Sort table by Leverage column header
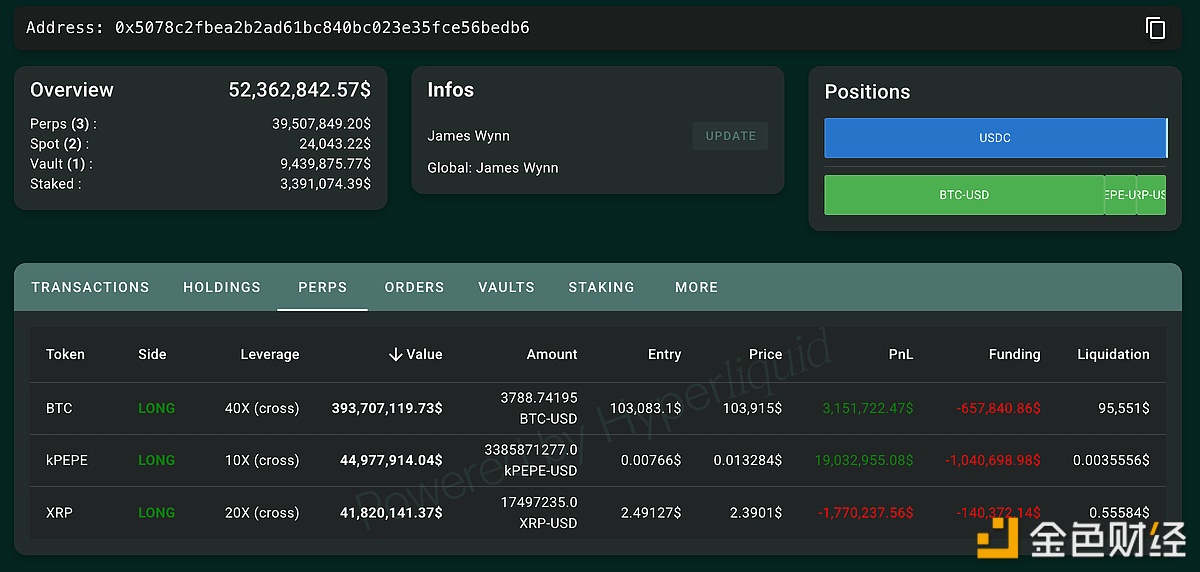Image resolution: width=1200 pixels, height=572 pixels. click(x=269, y=354)
